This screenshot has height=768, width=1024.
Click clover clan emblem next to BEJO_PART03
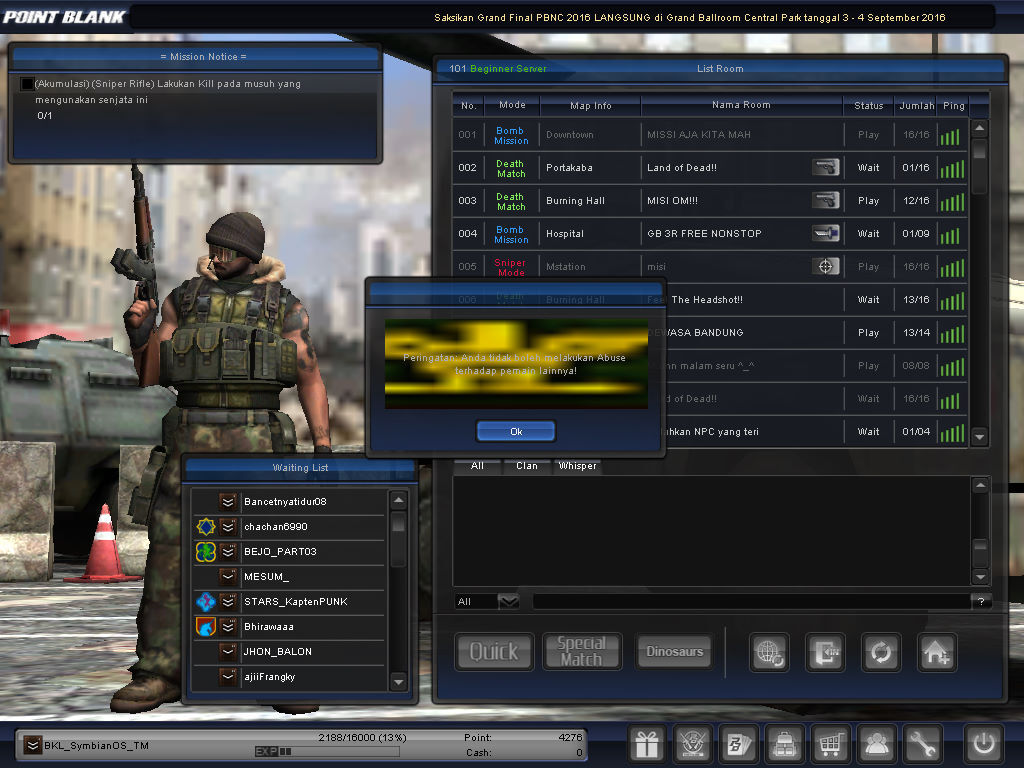(x=206, y=551)
